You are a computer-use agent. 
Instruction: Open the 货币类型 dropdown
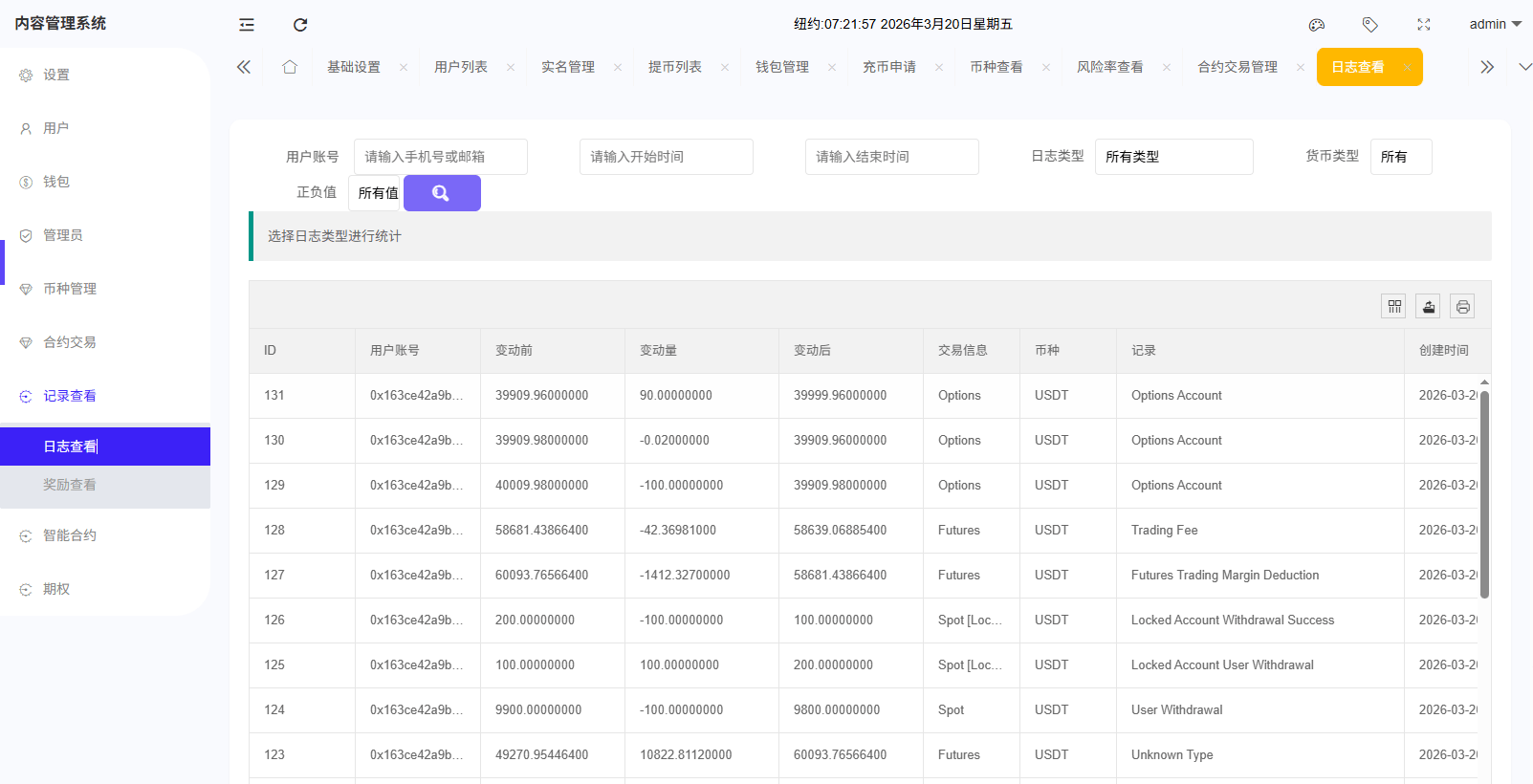(1400, 157)
